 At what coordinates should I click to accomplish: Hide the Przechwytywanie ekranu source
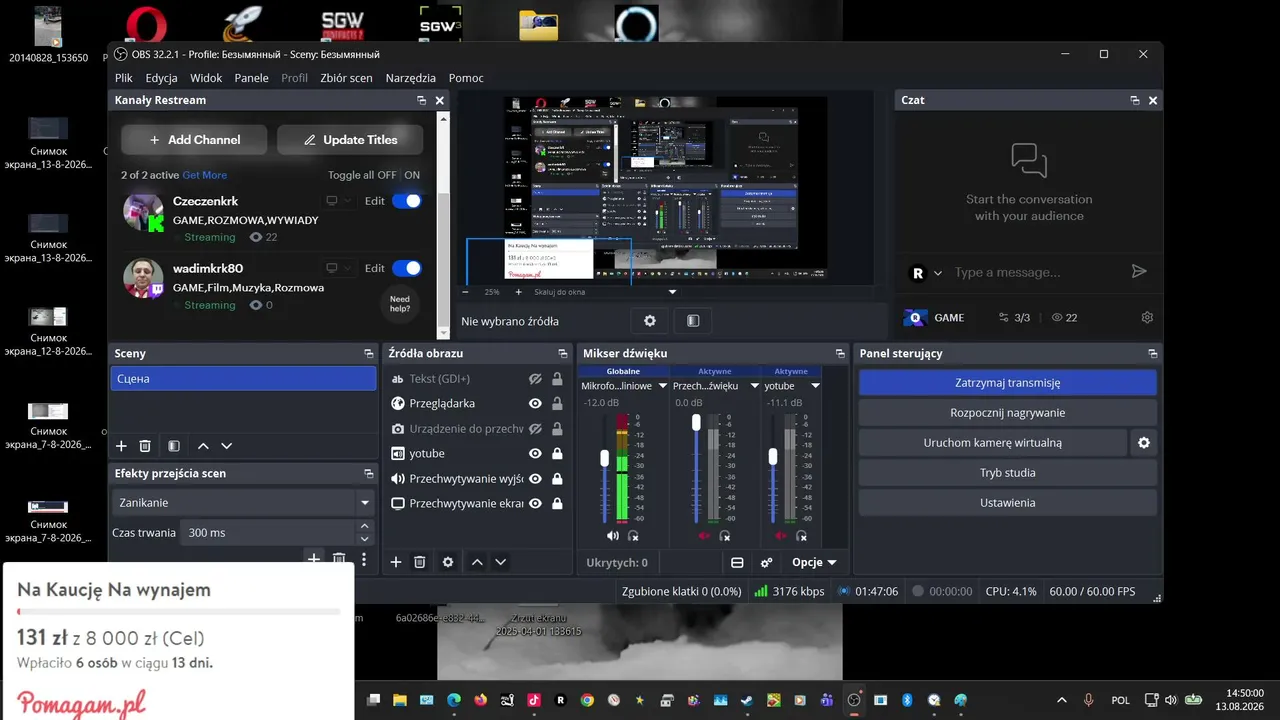[x=535, y=504]
